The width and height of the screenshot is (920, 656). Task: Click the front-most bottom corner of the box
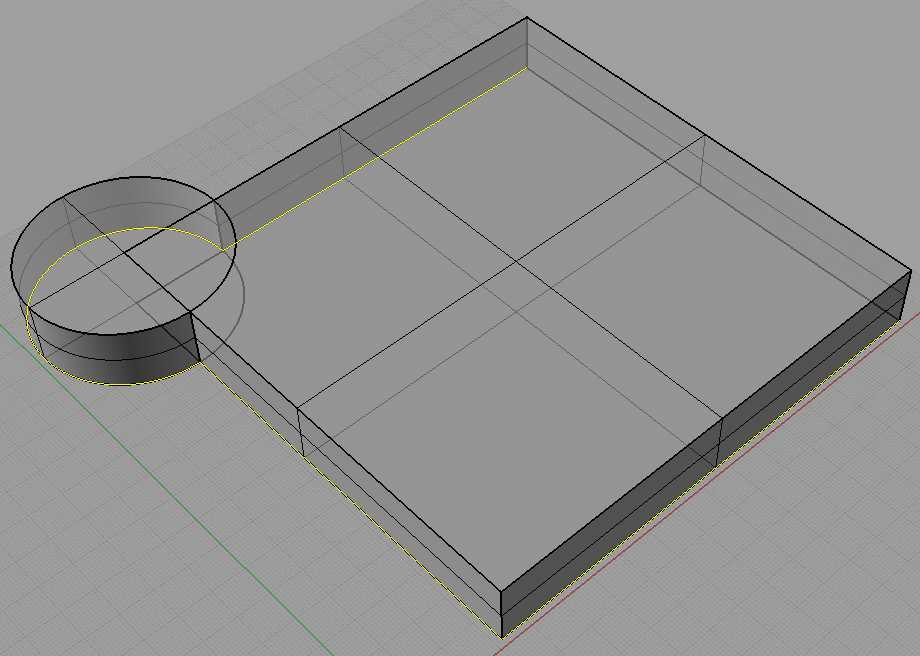pos(500,636)
